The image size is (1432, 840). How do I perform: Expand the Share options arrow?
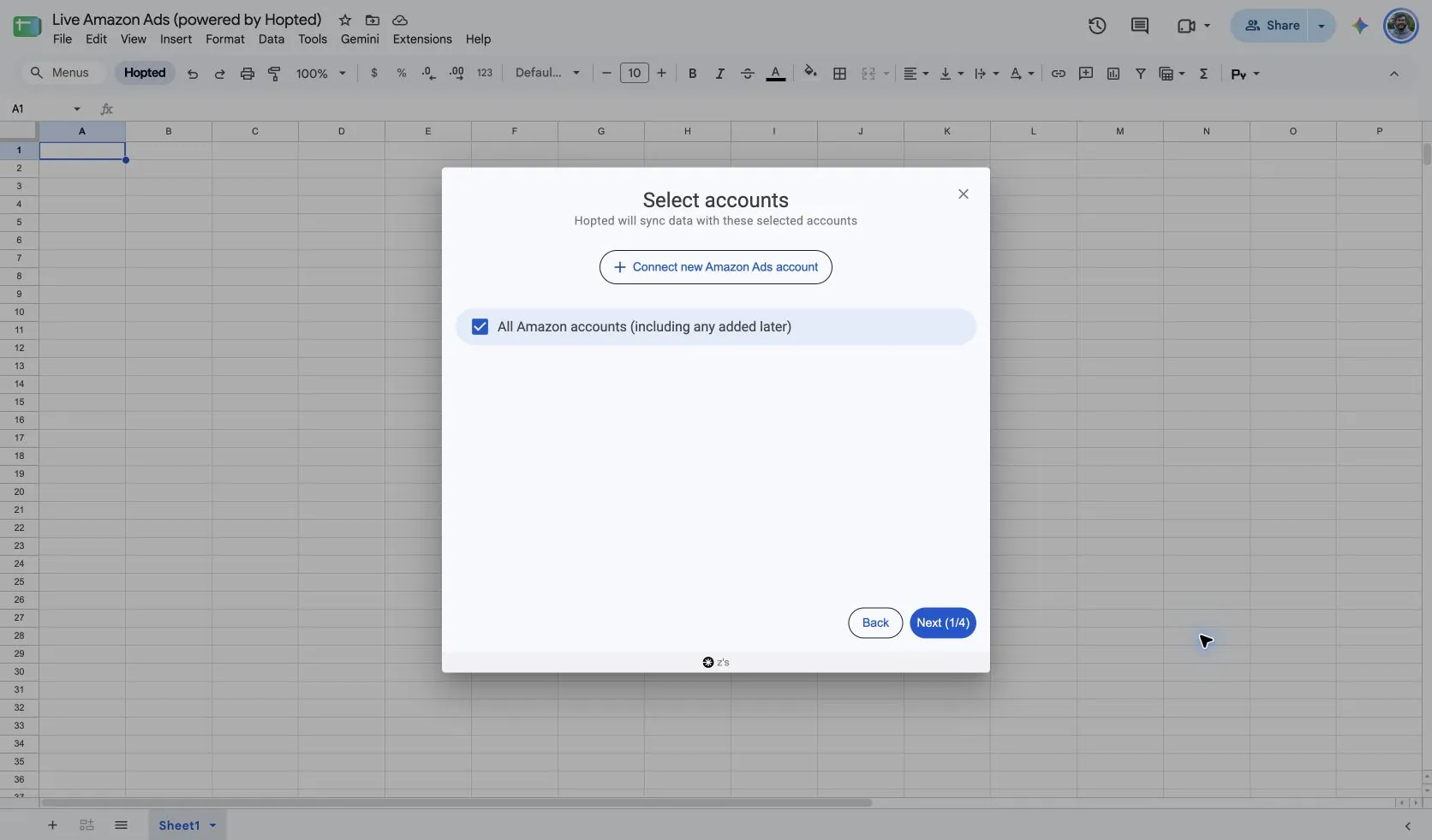(x=1322, y=26)
